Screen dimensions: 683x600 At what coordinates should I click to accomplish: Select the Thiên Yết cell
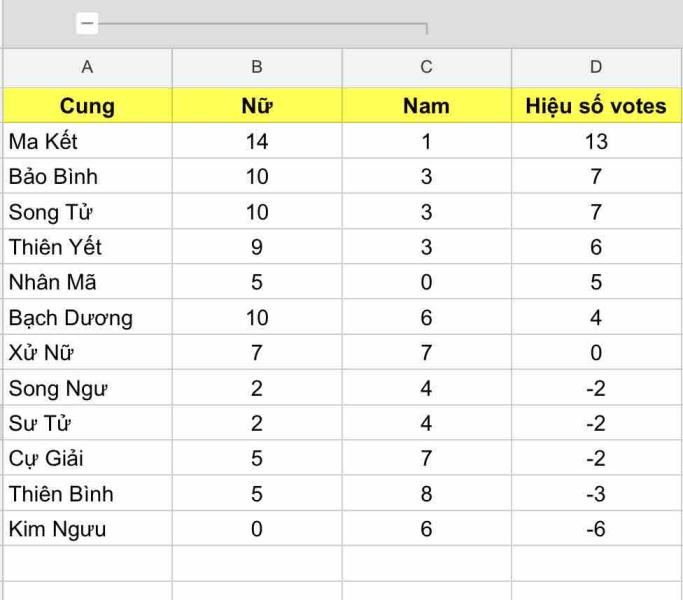[87, 247]
